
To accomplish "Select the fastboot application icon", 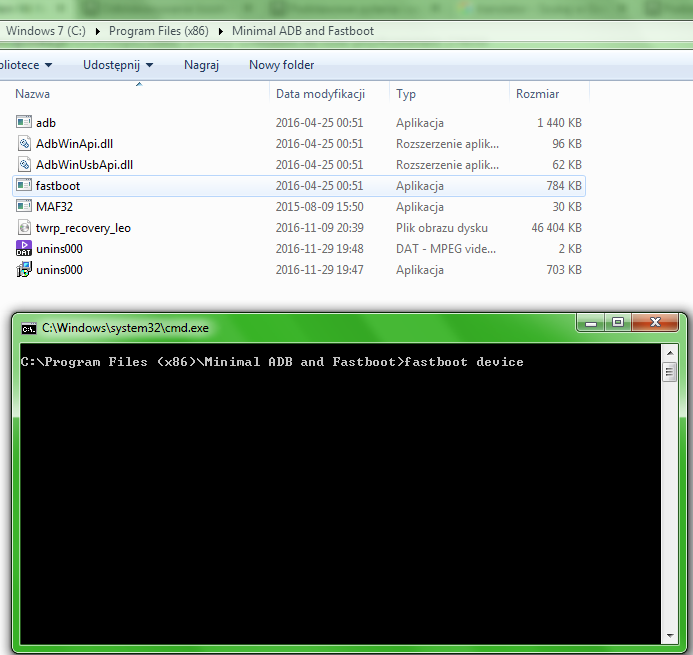I will (x=25, y=186).
